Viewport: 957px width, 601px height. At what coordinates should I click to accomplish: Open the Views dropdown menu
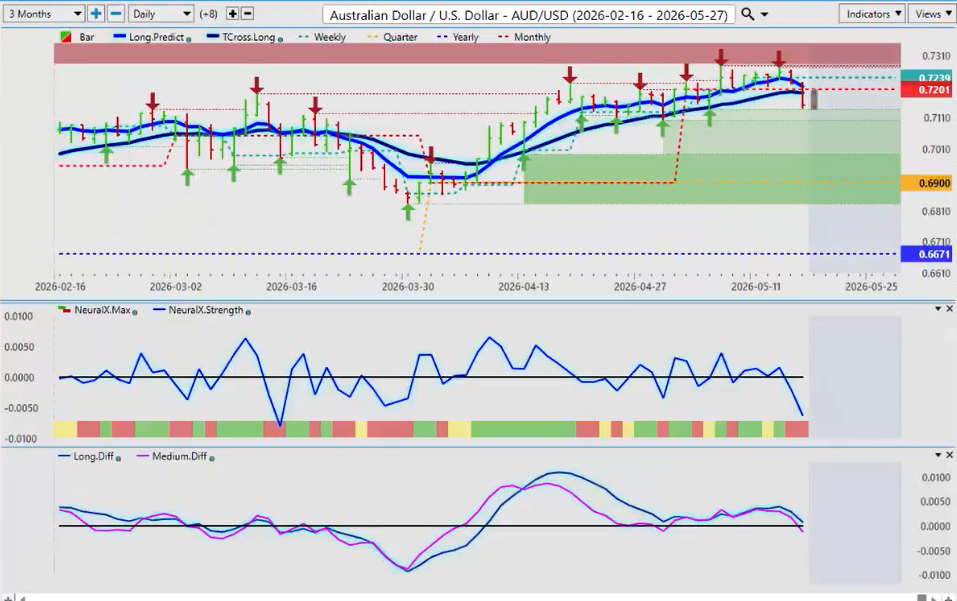(933, 13)
